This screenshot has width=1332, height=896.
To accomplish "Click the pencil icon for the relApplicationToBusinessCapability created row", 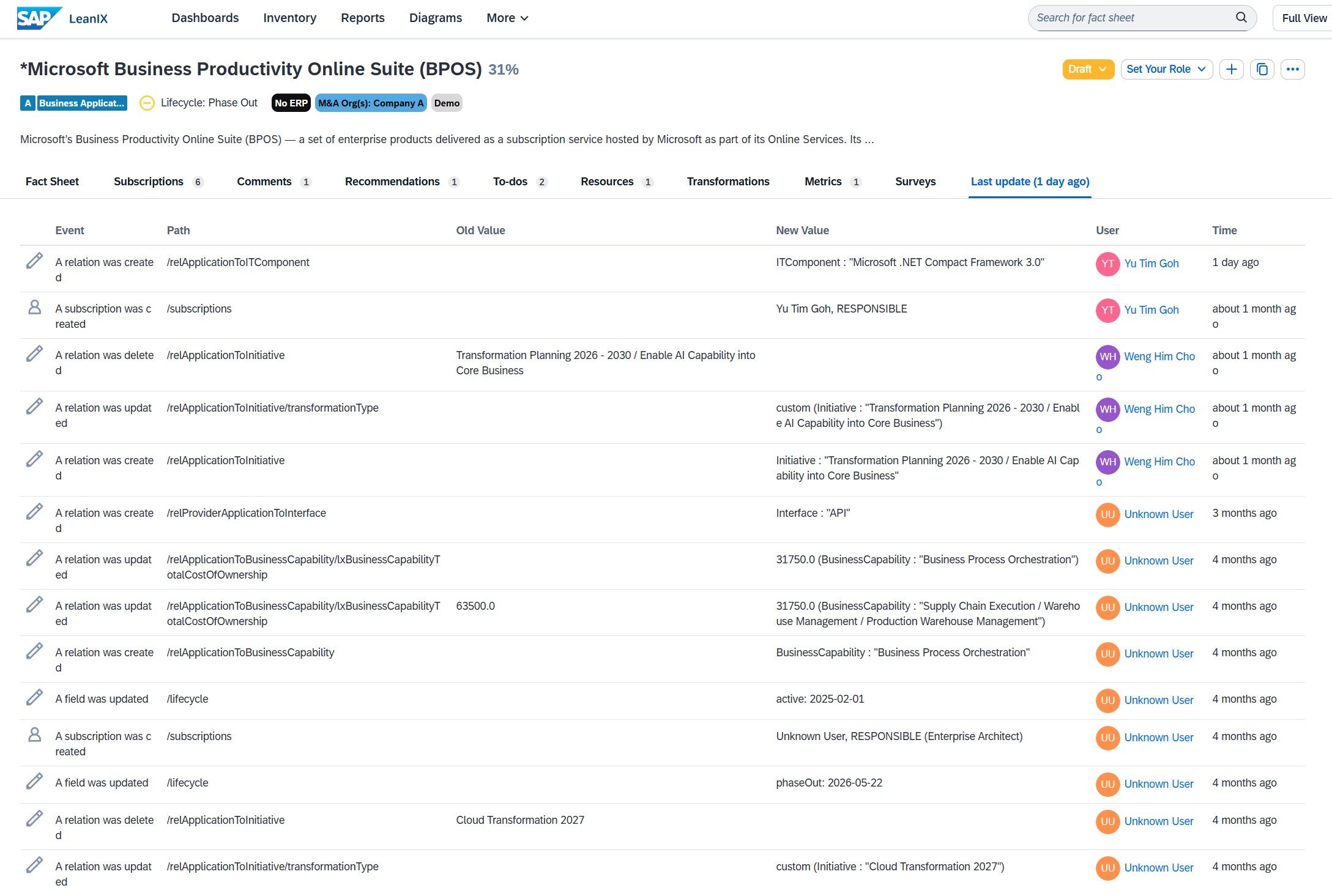I will point(34,651).
